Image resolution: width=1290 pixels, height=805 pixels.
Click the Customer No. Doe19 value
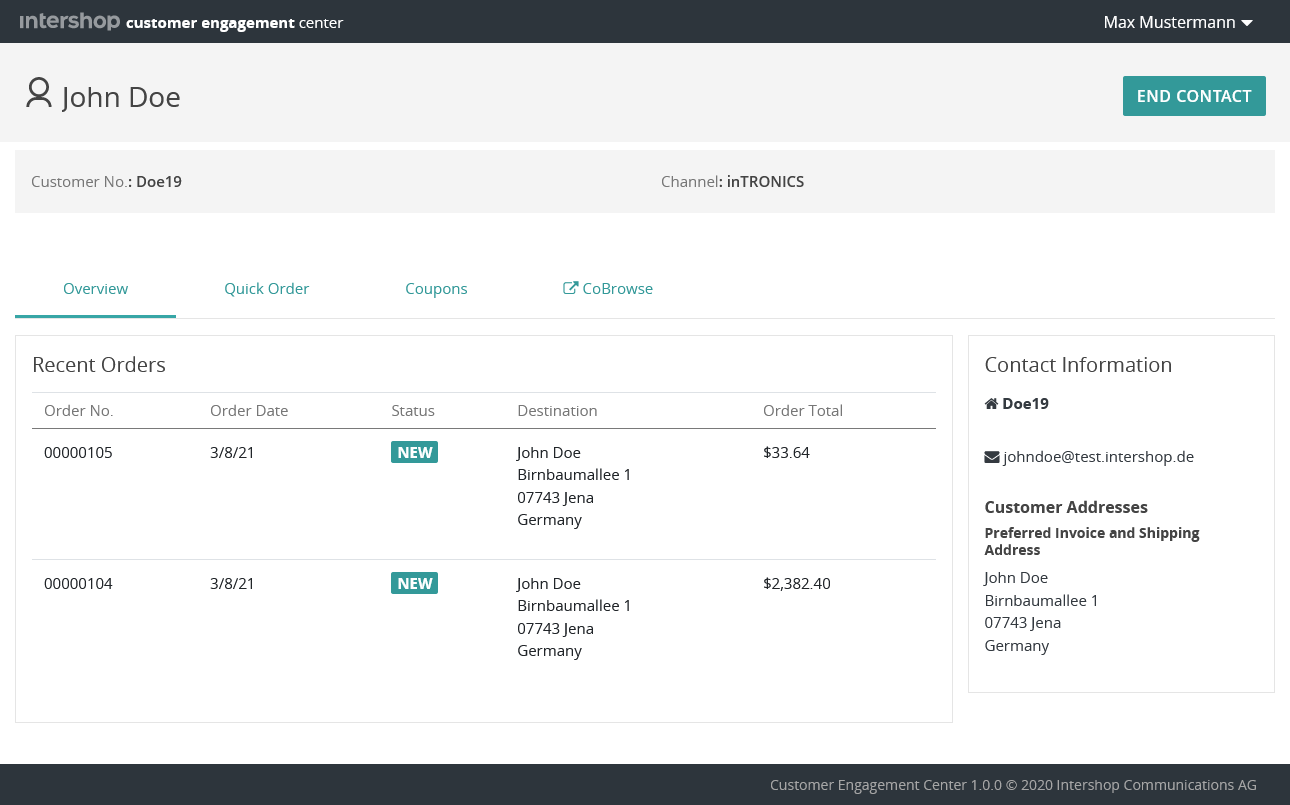pos(159,182)
